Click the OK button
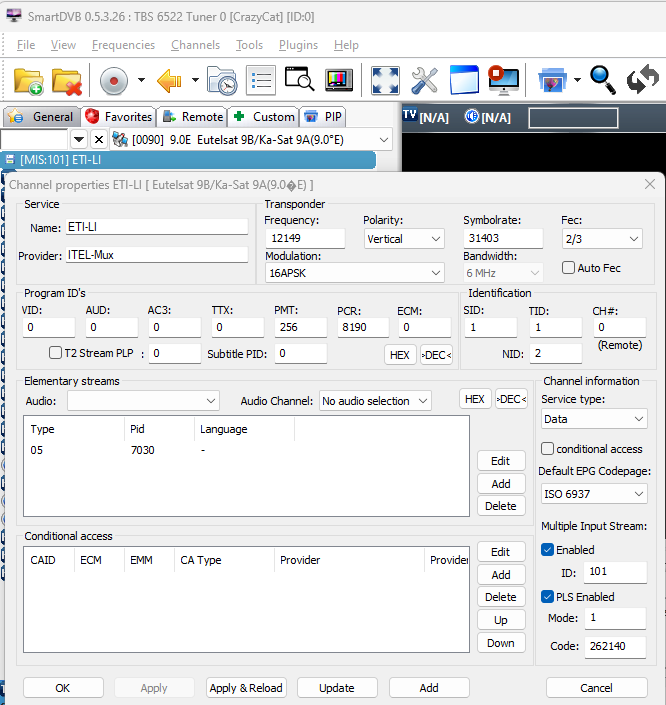Screen dimensions: 666x705 point(63,688)
